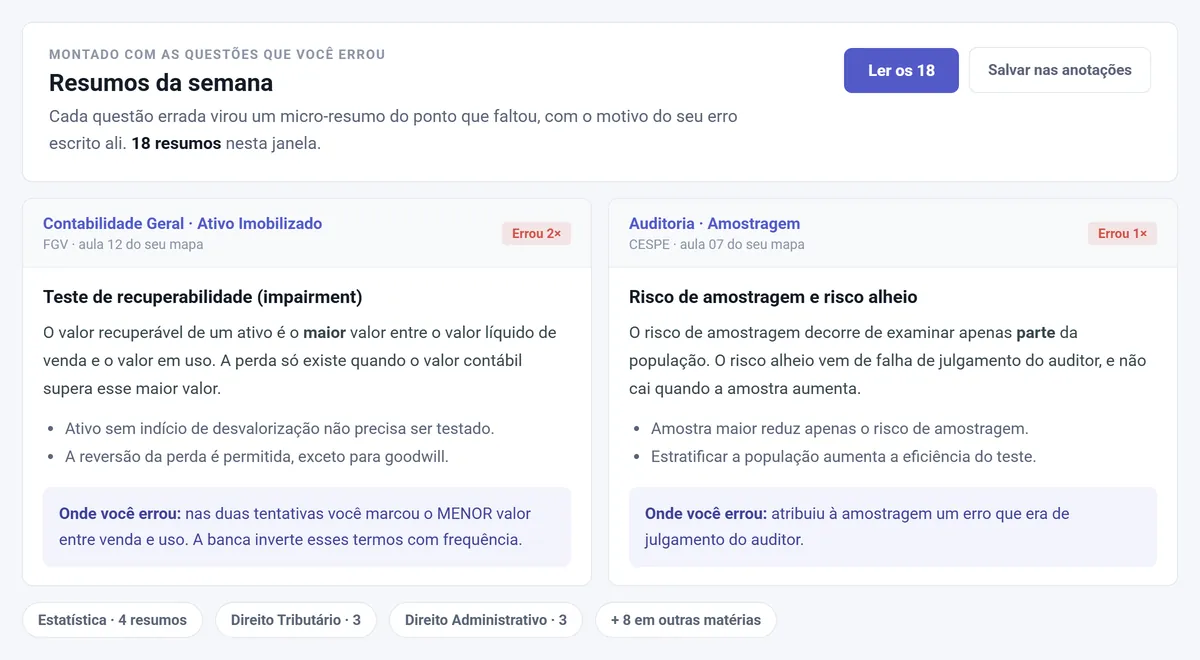Click "Salvar nas anotações" button
This screenshot has height=660, width=1200.
(1060, 70)
